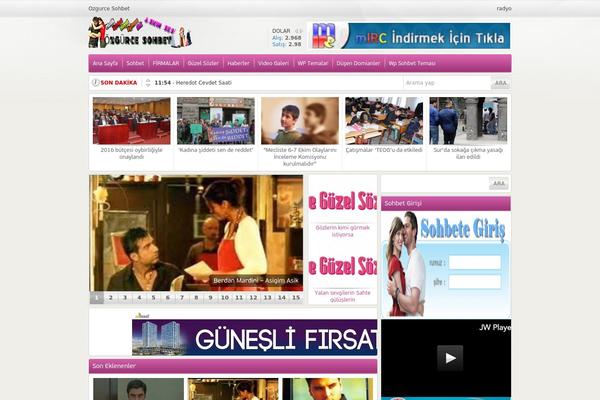Click the Ozgurce Sohbet link in top bar

[x=109, y=8]
